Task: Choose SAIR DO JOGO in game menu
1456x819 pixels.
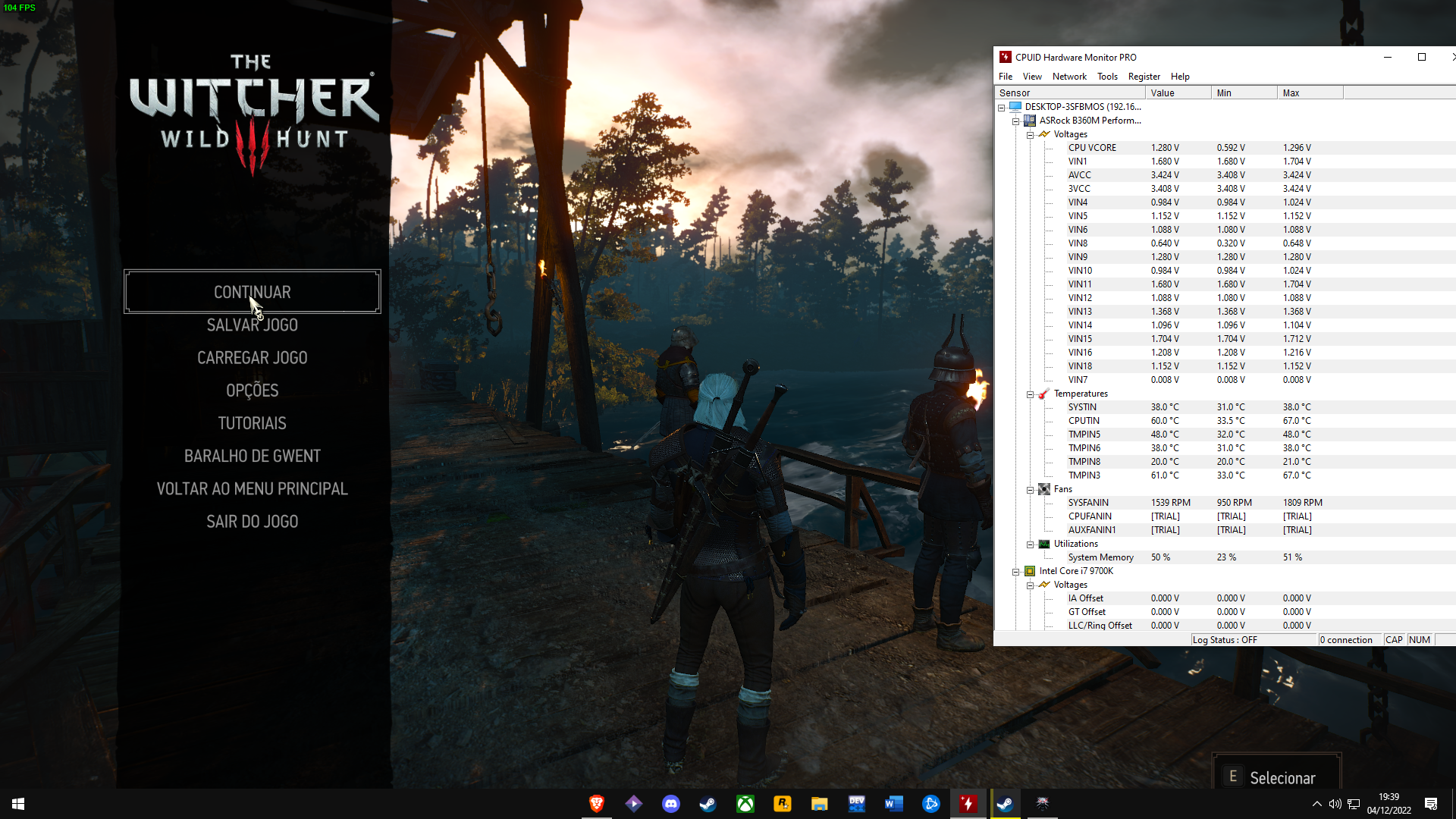Action: [253, 522]
